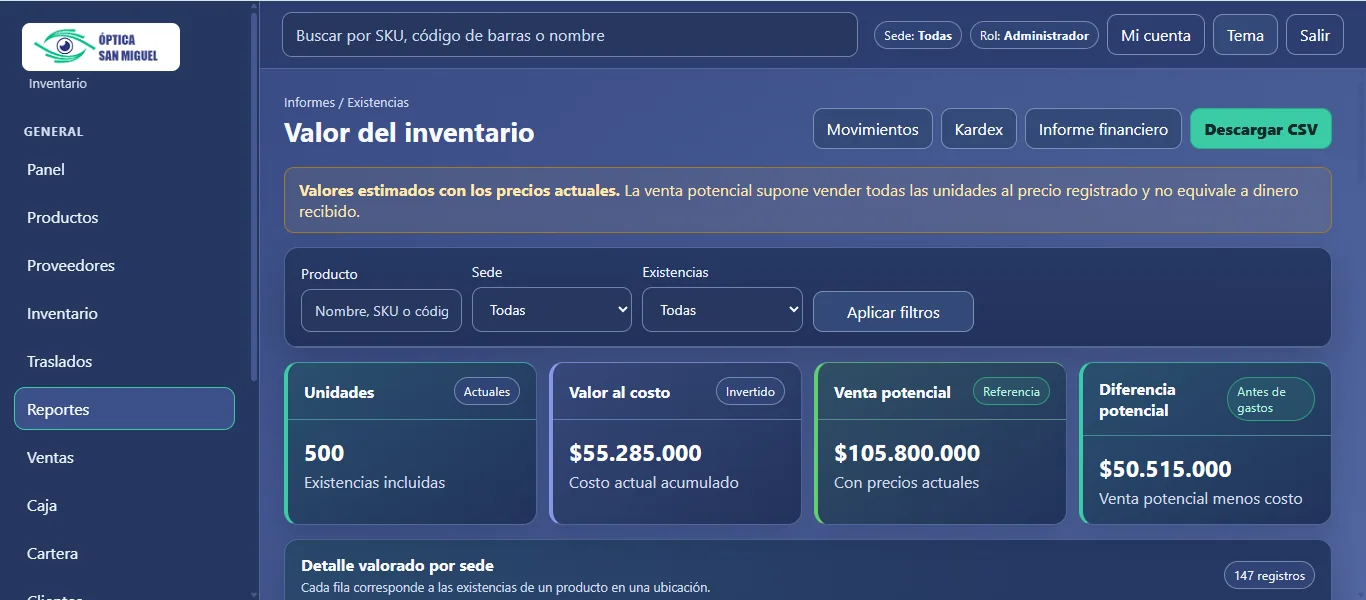
Task: Open the Panel menu item
Action: 124,170
